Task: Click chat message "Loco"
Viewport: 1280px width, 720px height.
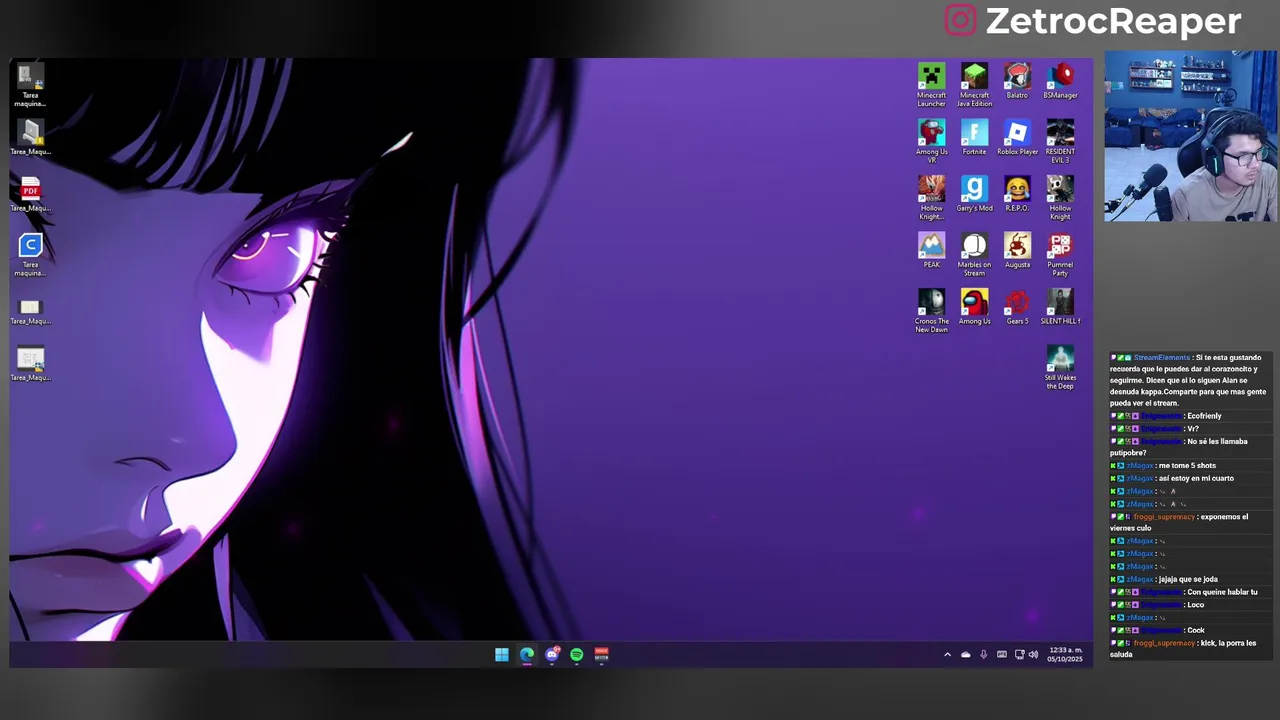Action: 1195,605
